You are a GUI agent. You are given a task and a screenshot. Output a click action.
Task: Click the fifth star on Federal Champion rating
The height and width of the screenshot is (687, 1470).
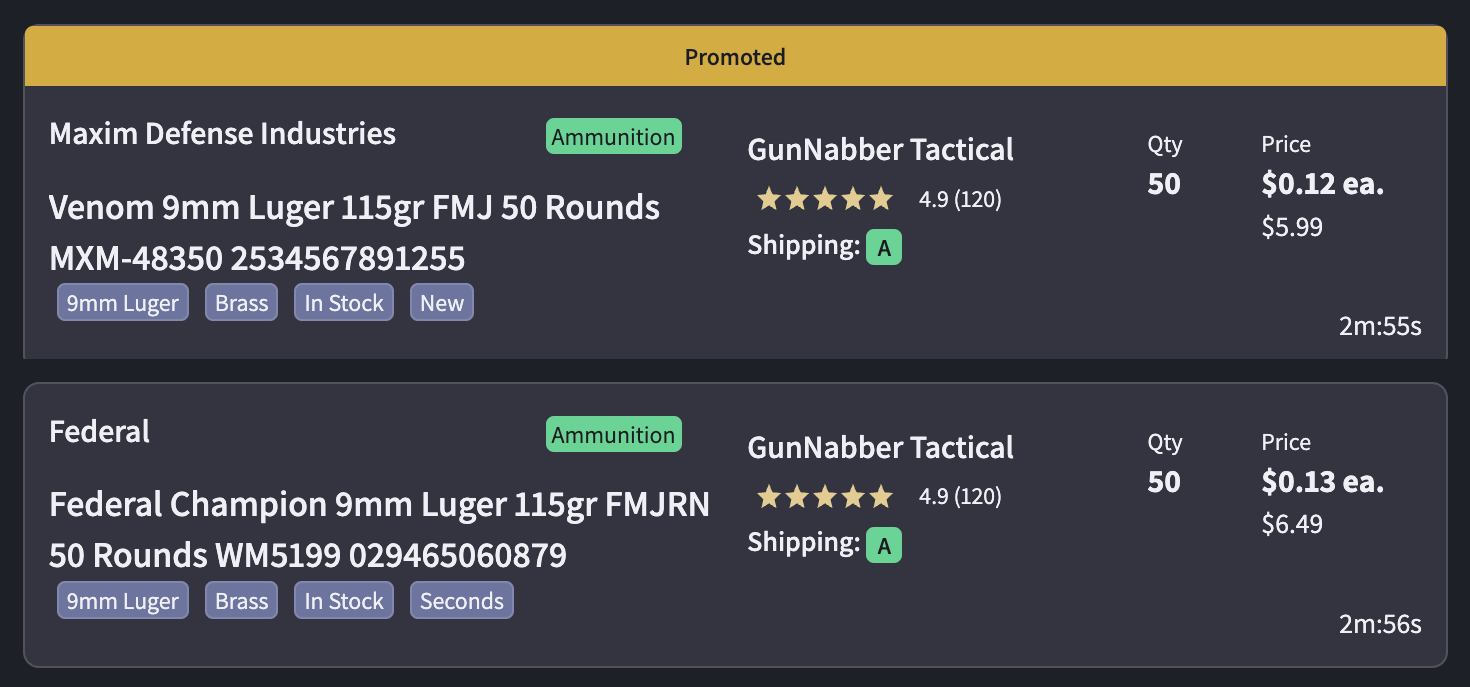tap(881, 496)
